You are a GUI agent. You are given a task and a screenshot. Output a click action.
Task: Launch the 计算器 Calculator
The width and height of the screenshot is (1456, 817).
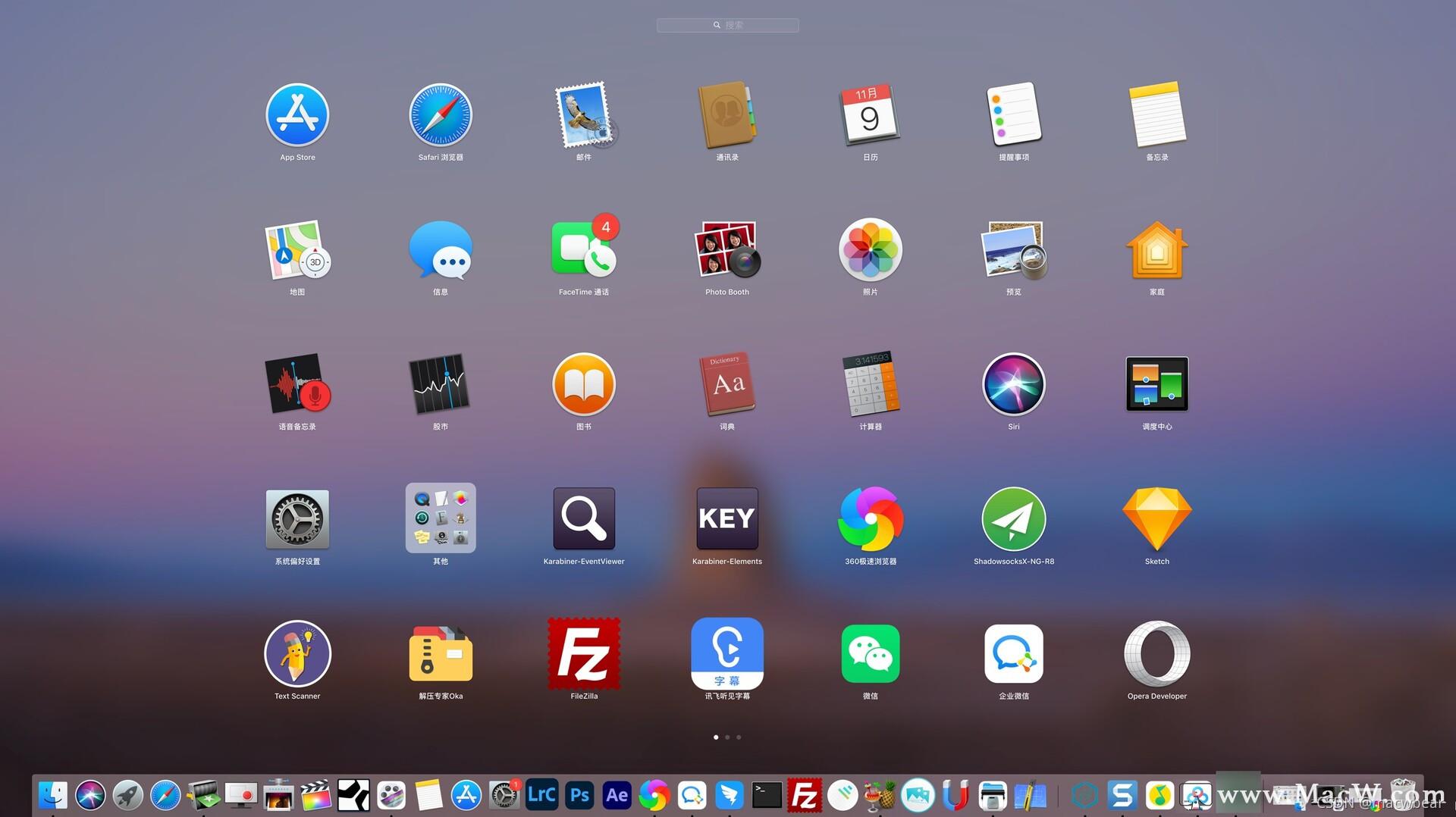coord(871,384)
